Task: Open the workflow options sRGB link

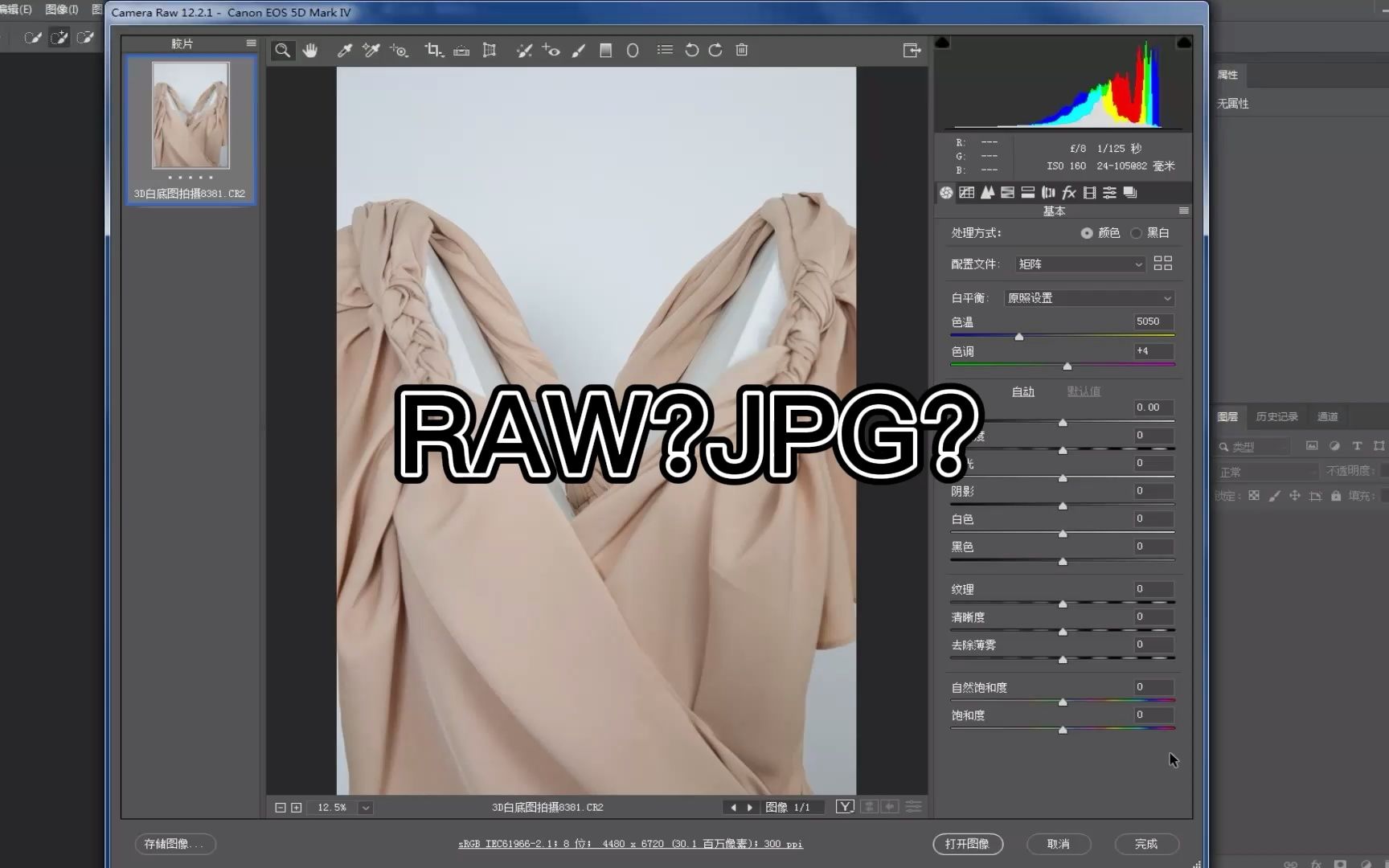Action: (629, 843)
